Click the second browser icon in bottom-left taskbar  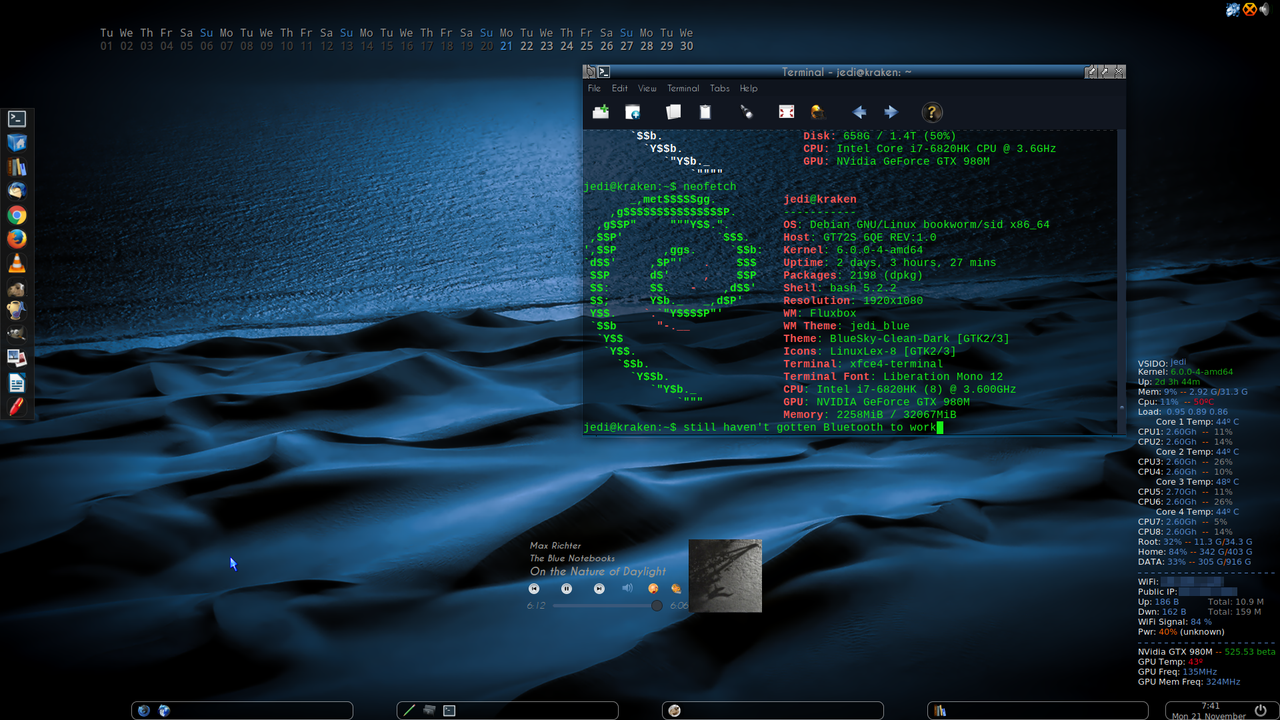tap(164, 711)
